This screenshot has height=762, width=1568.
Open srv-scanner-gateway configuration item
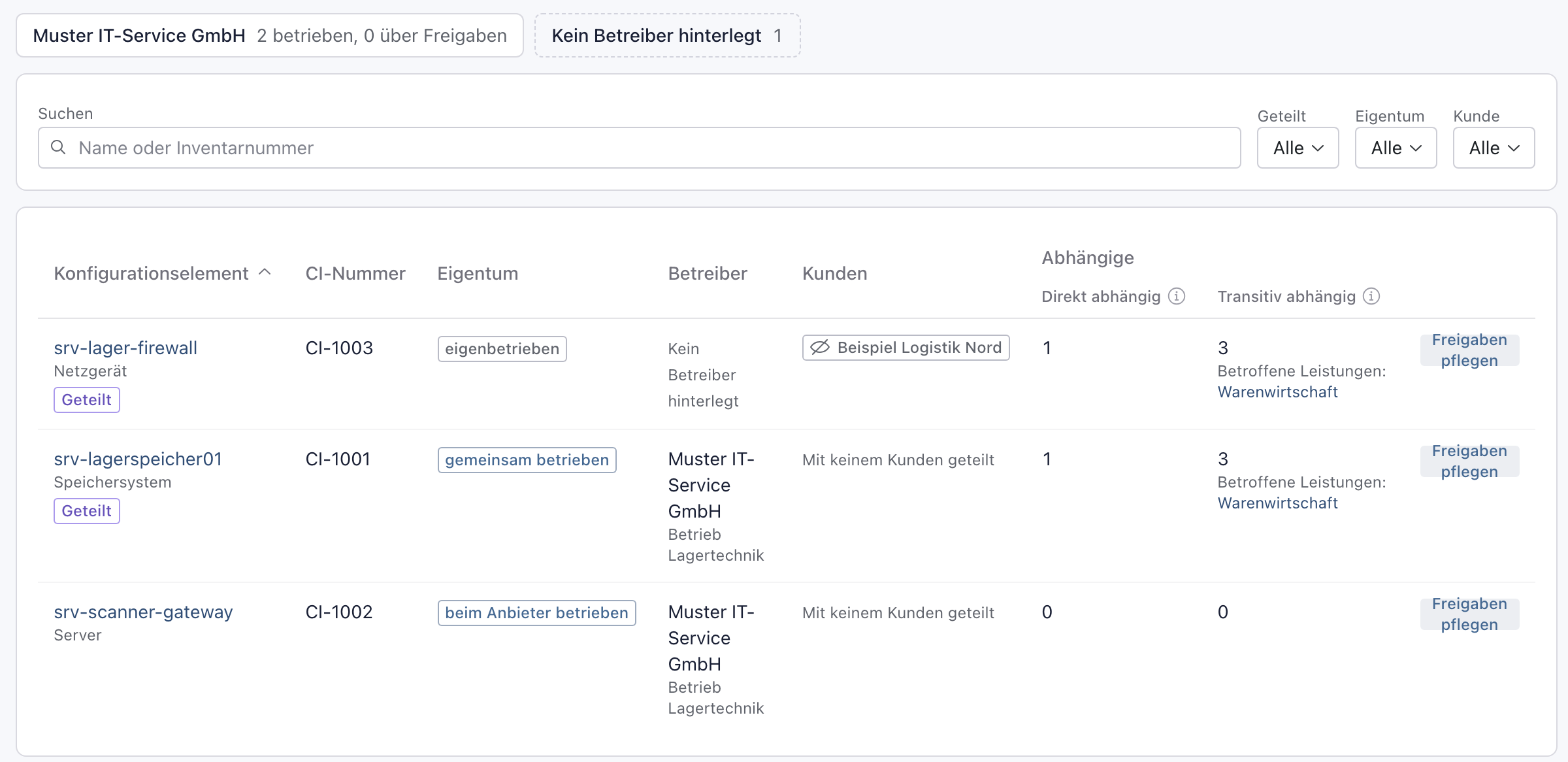143,612
